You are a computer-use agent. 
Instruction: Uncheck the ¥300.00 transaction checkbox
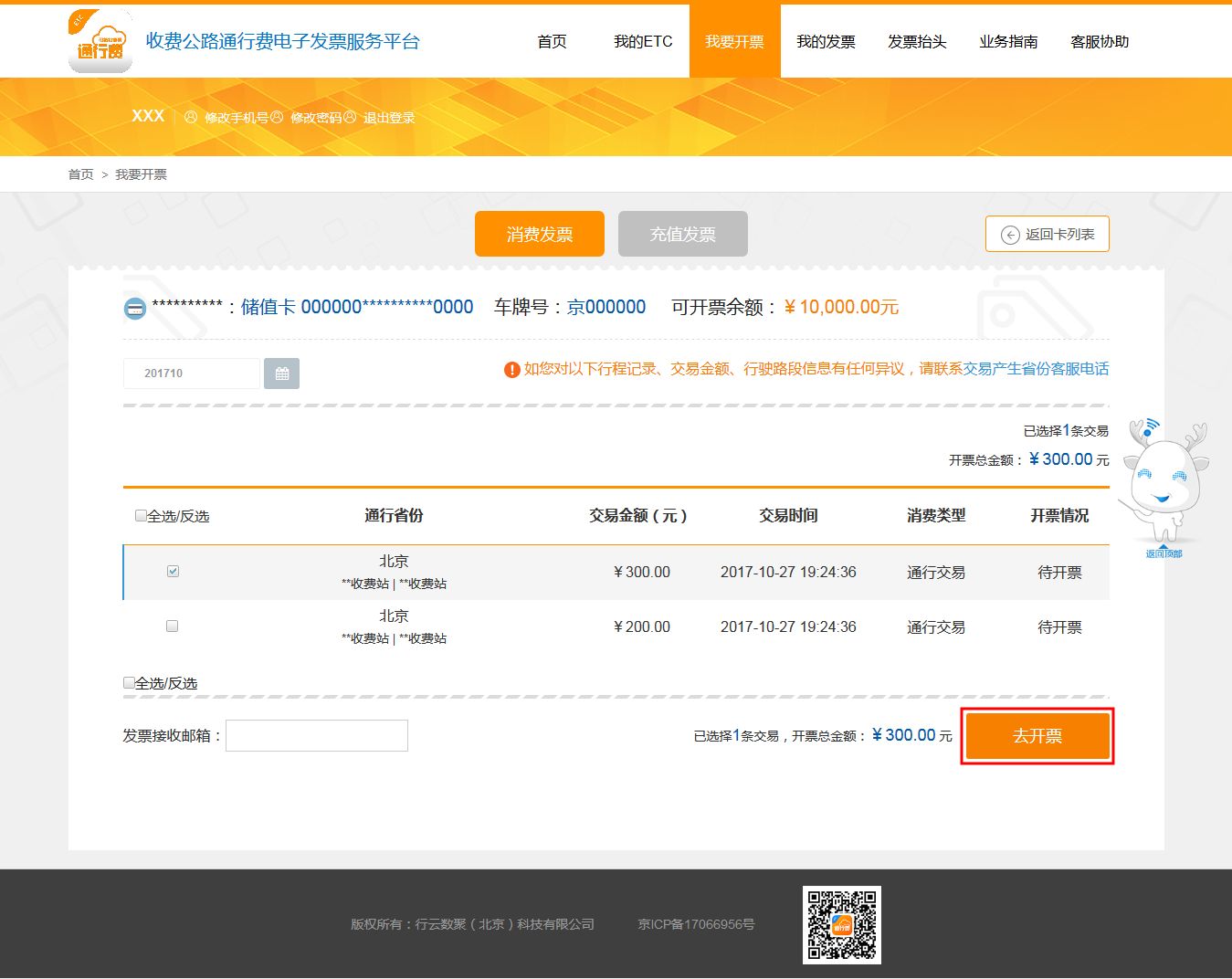pyautogui.click(x=173, y=572)
